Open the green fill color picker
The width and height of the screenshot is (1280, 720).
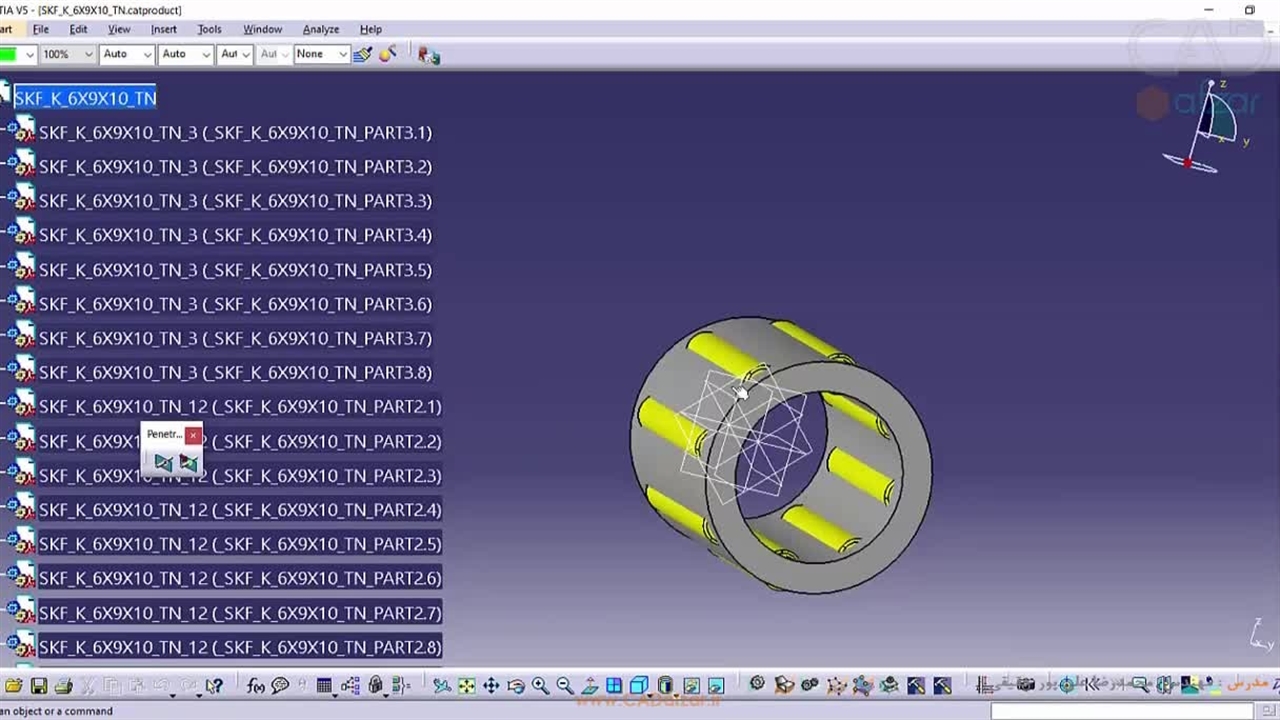pyautogui.click(x=29, y=54)
